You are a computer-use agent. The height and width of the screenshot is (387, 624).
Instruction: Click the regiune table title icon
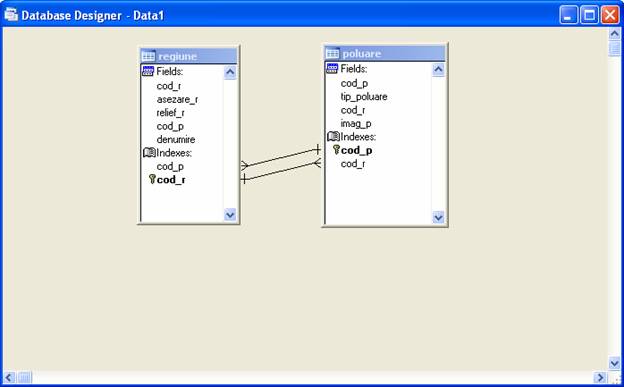pyautogui.click(x=148, y=56)
